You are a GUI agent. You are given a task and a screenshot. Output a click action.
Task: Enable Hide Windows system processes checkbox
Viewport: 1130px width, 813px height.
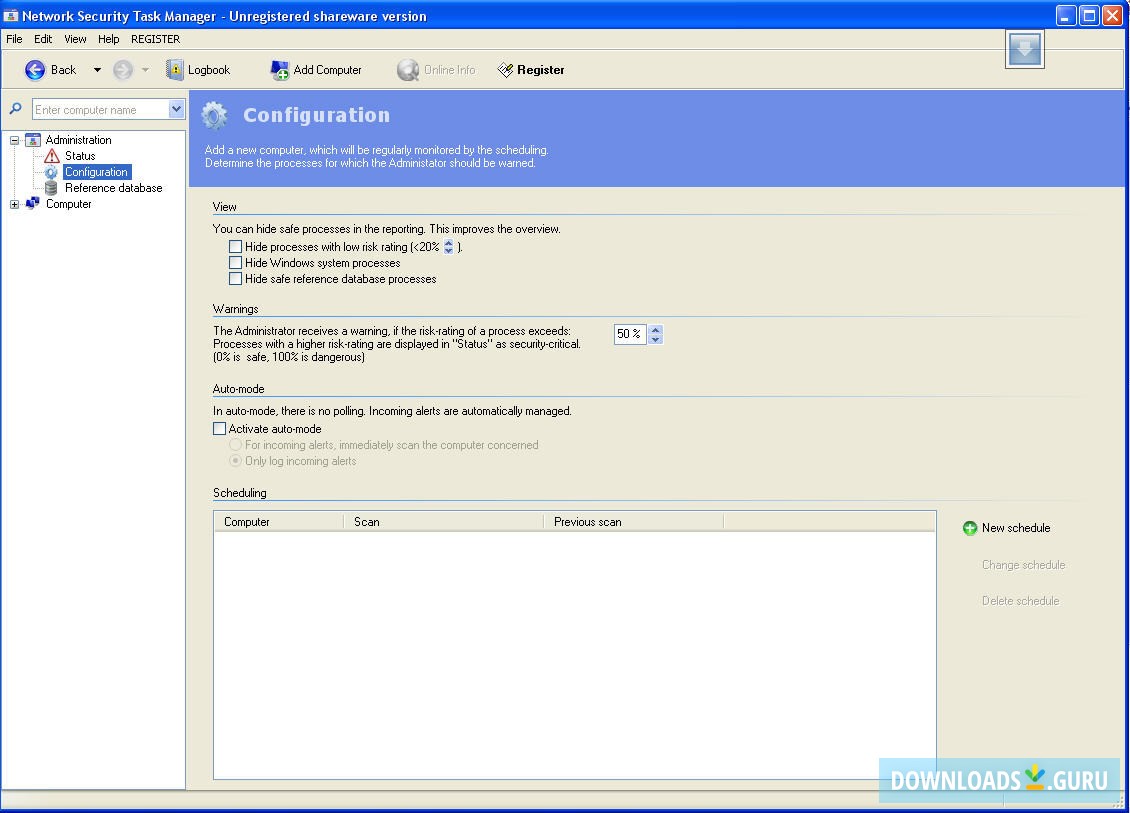(236, 262)
